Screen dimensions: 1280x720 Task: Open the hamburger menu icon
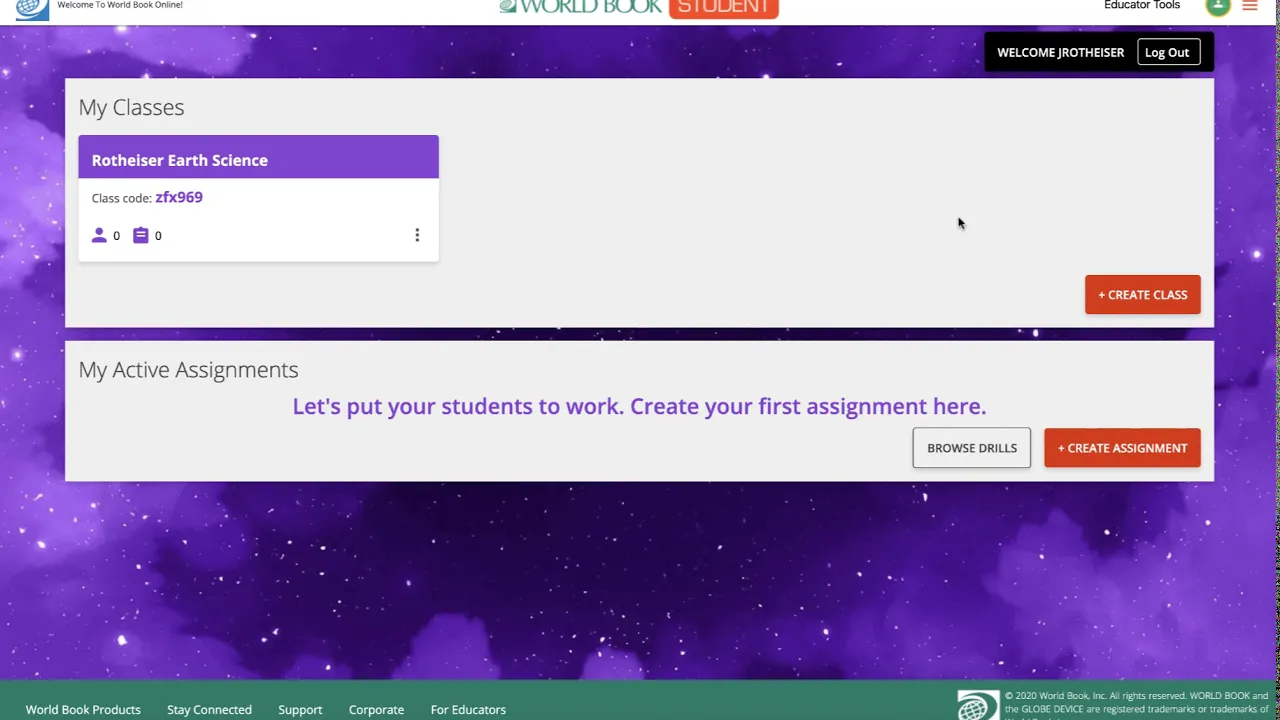(1250, 6)
